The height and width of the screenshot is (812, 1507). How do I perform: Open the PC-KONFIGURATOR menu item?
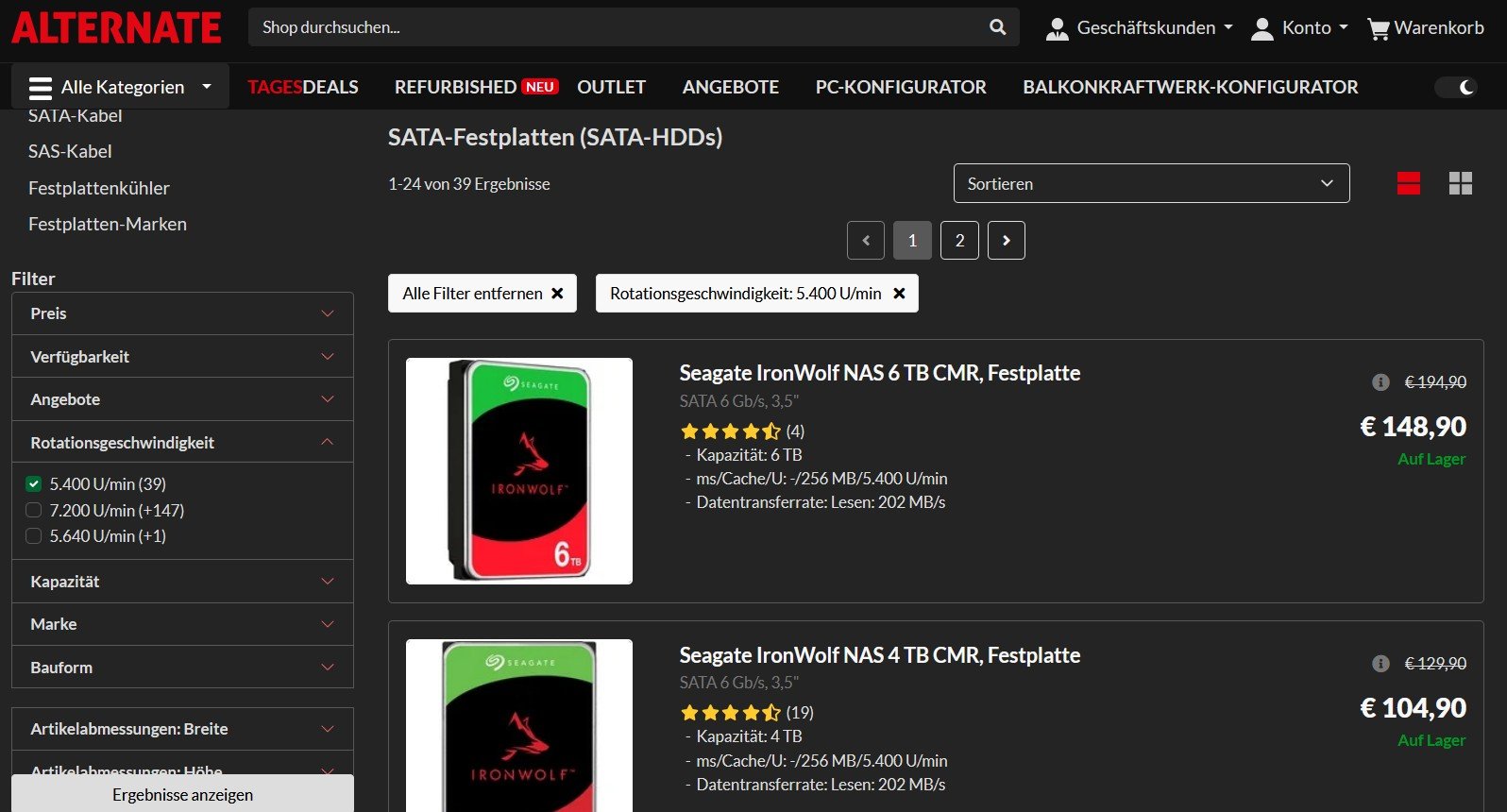[x=901, y=87]
